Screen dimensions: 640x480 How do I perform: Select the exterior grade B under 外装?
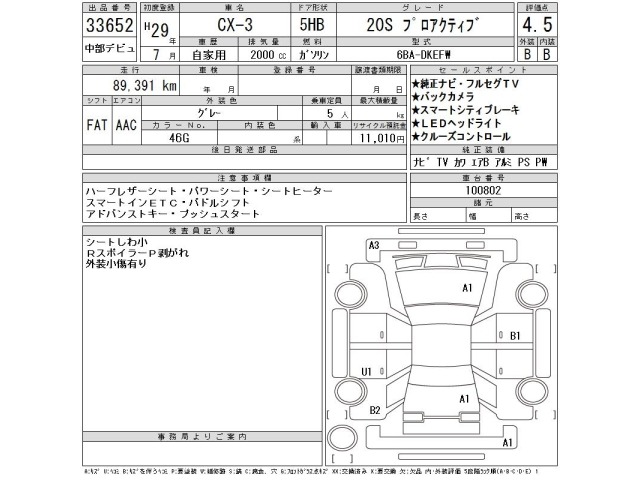[527, 54]
